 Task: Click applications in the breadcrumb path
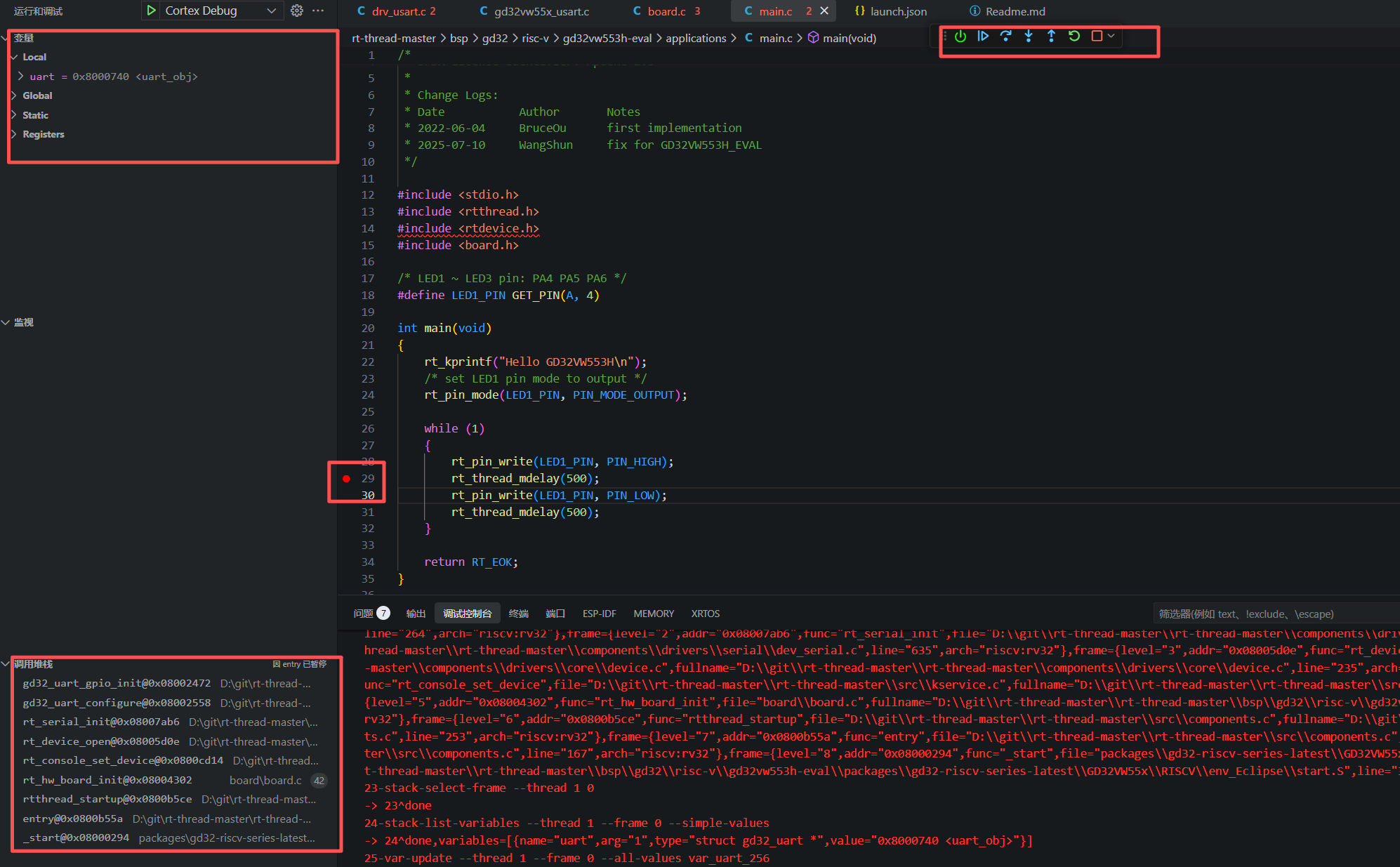click(695, 38)
